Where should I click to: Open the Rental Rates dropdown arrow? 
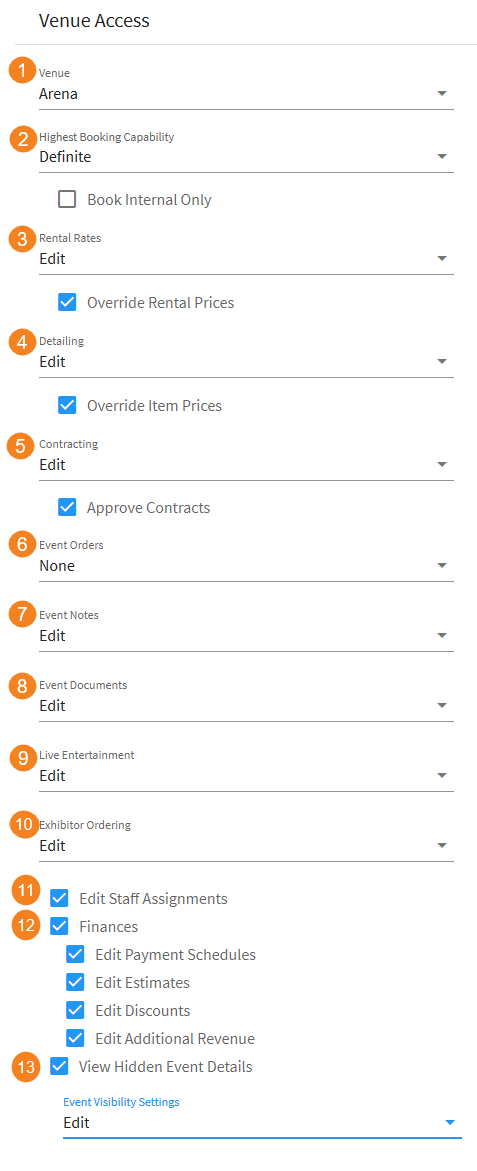pos(442,258)
